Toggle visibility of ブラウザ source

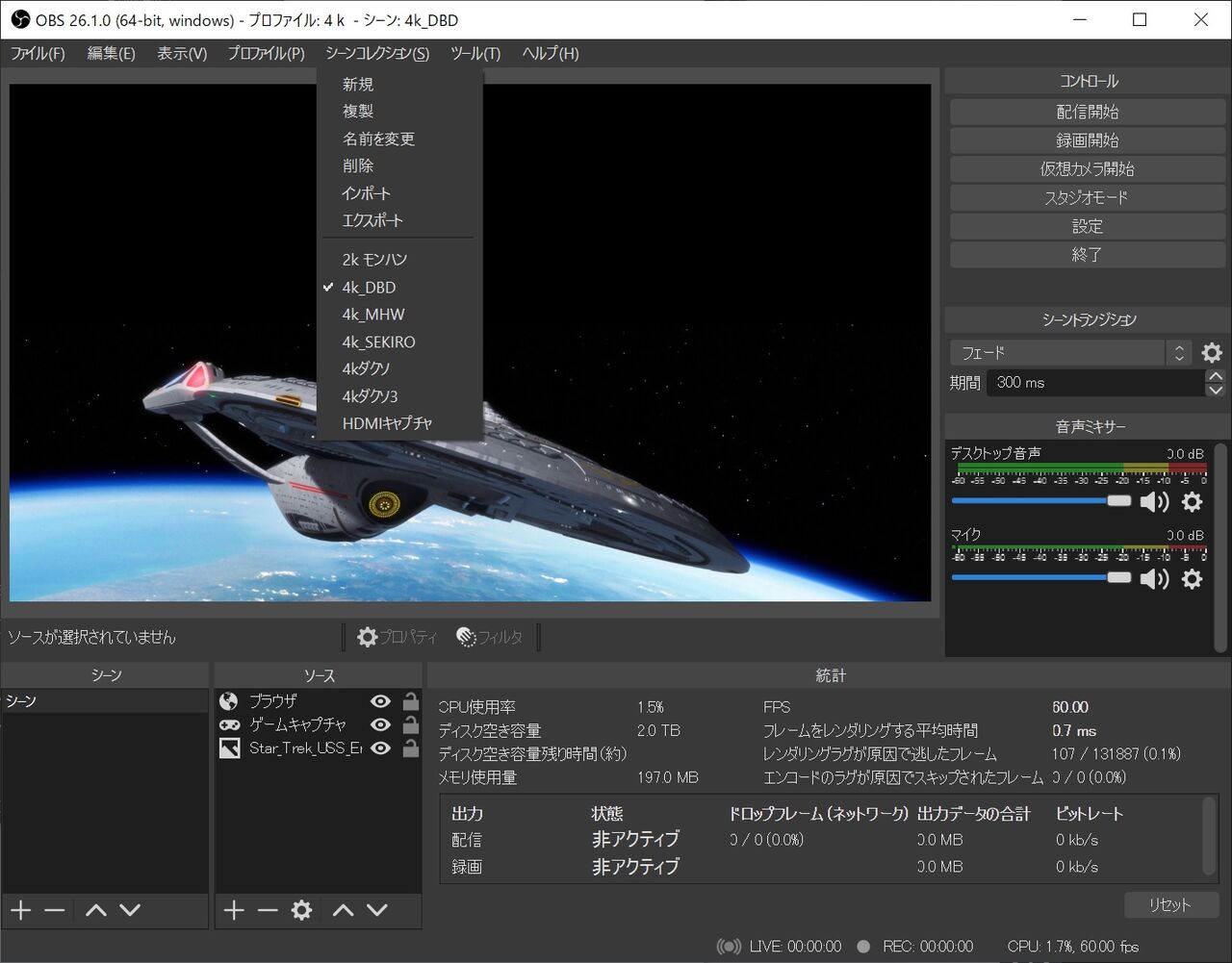[x=381, y=701]
